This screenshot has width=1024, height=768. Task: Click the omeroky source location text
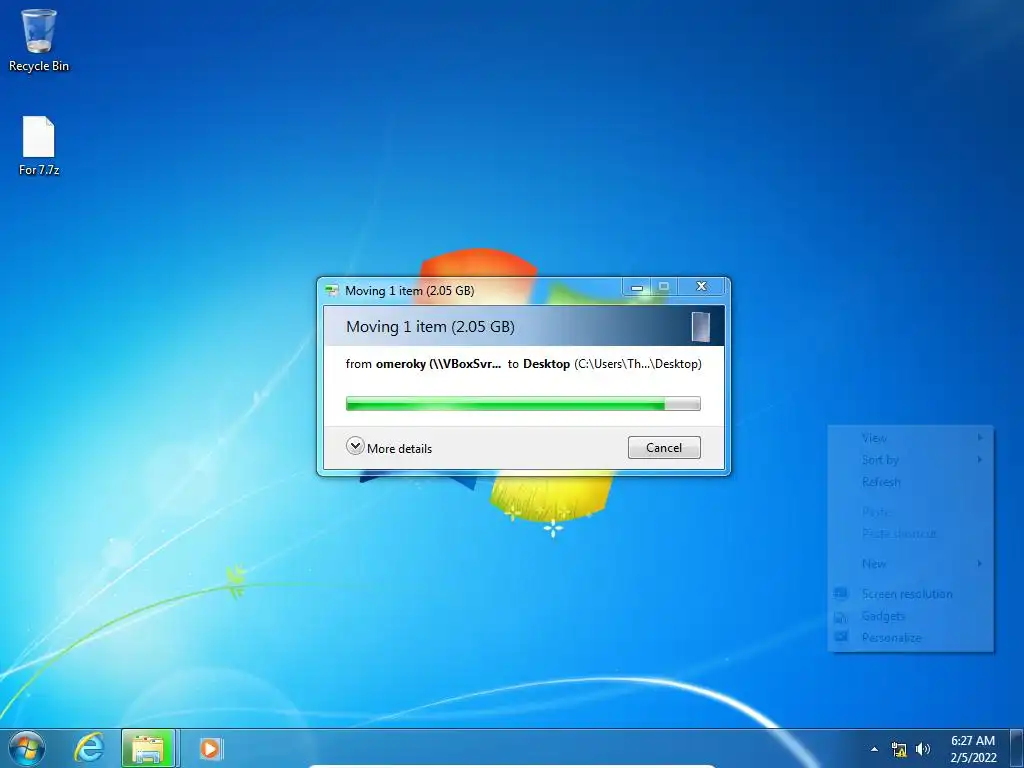(x=439, y=364)
